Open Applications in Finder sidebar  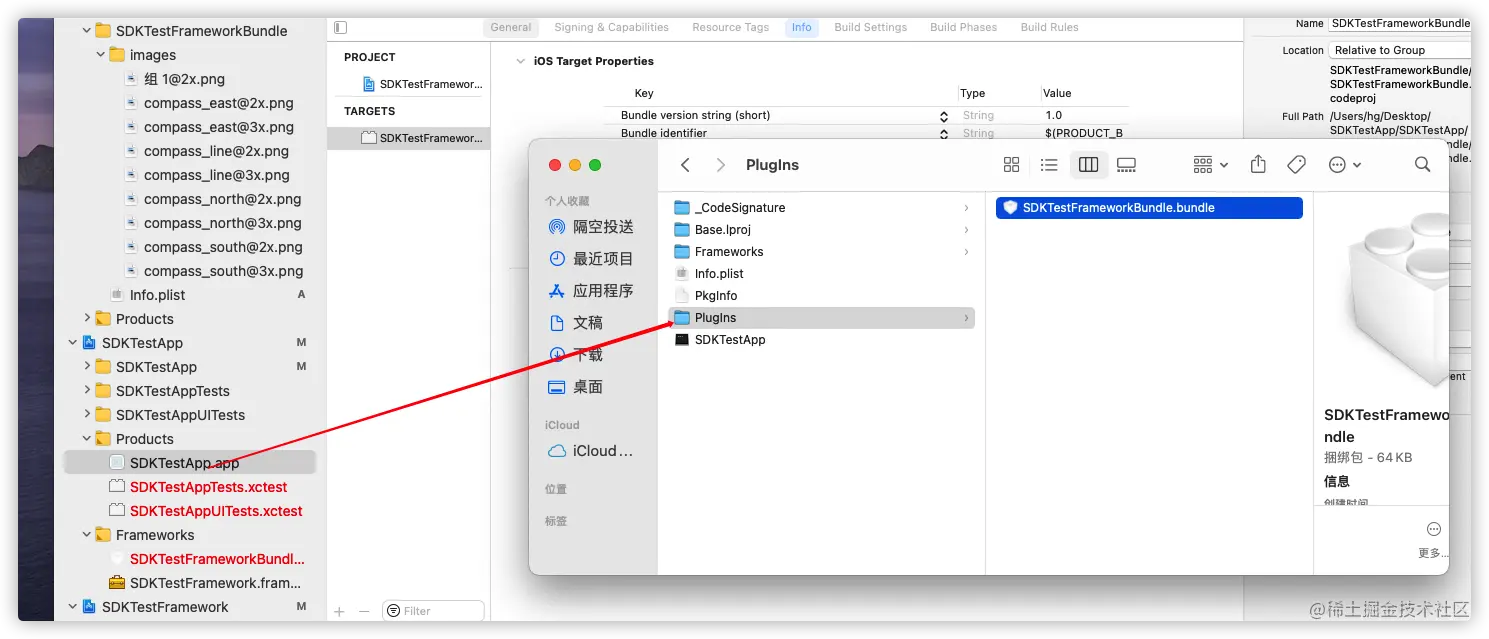[591, 291]
